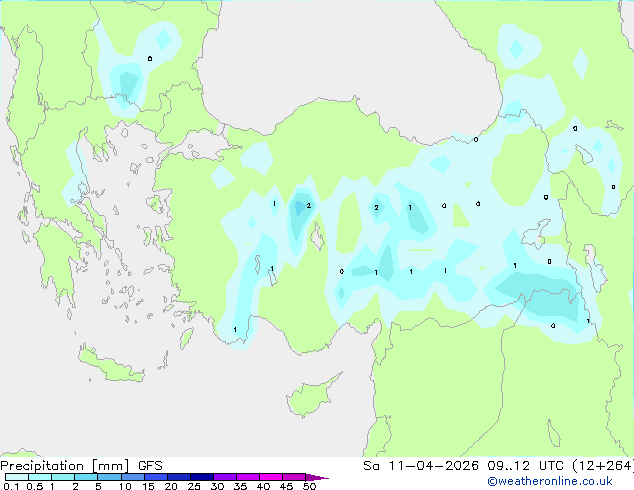Select the 15–20 mm legend color swatch
The height and width of the screenshot is (490, 634).
point(155,477)
